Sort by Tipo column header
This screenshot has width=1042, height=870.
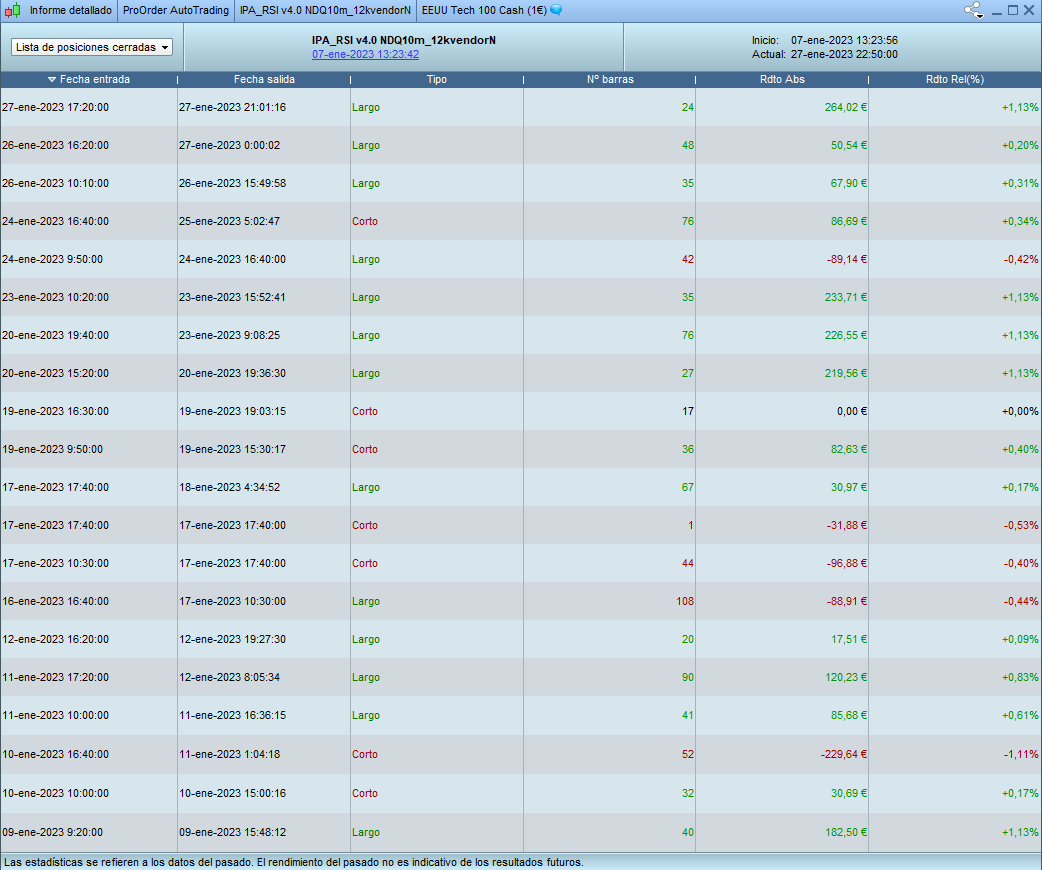click(437, 80)
